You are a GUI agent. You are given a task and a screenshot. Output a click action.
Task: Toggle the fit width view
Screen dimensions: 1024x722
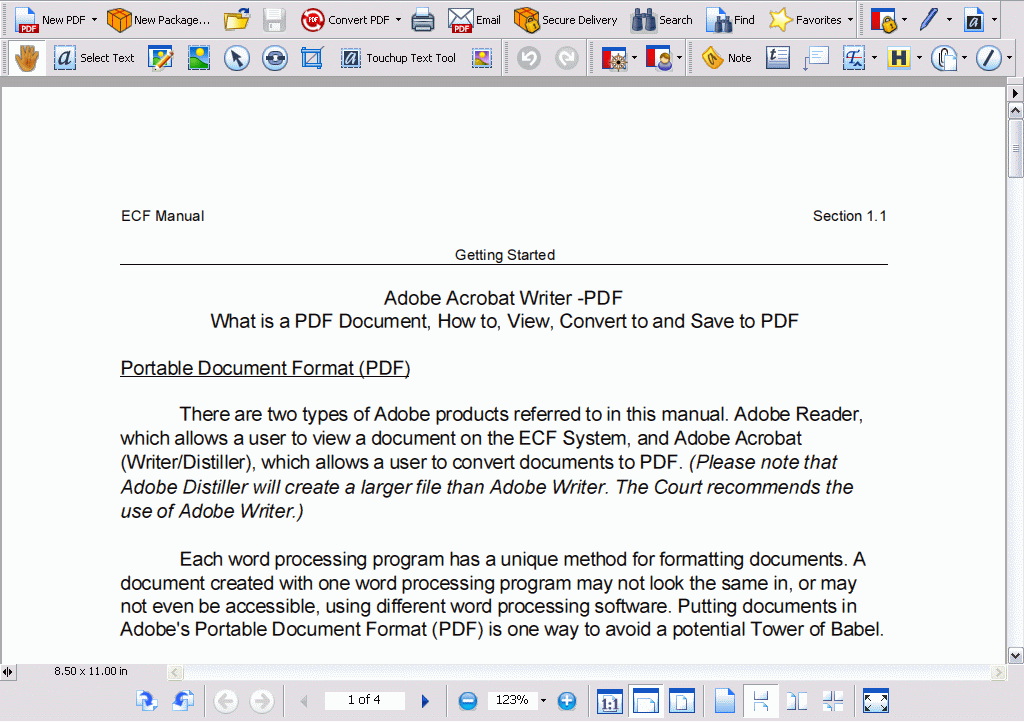point(645,701)
